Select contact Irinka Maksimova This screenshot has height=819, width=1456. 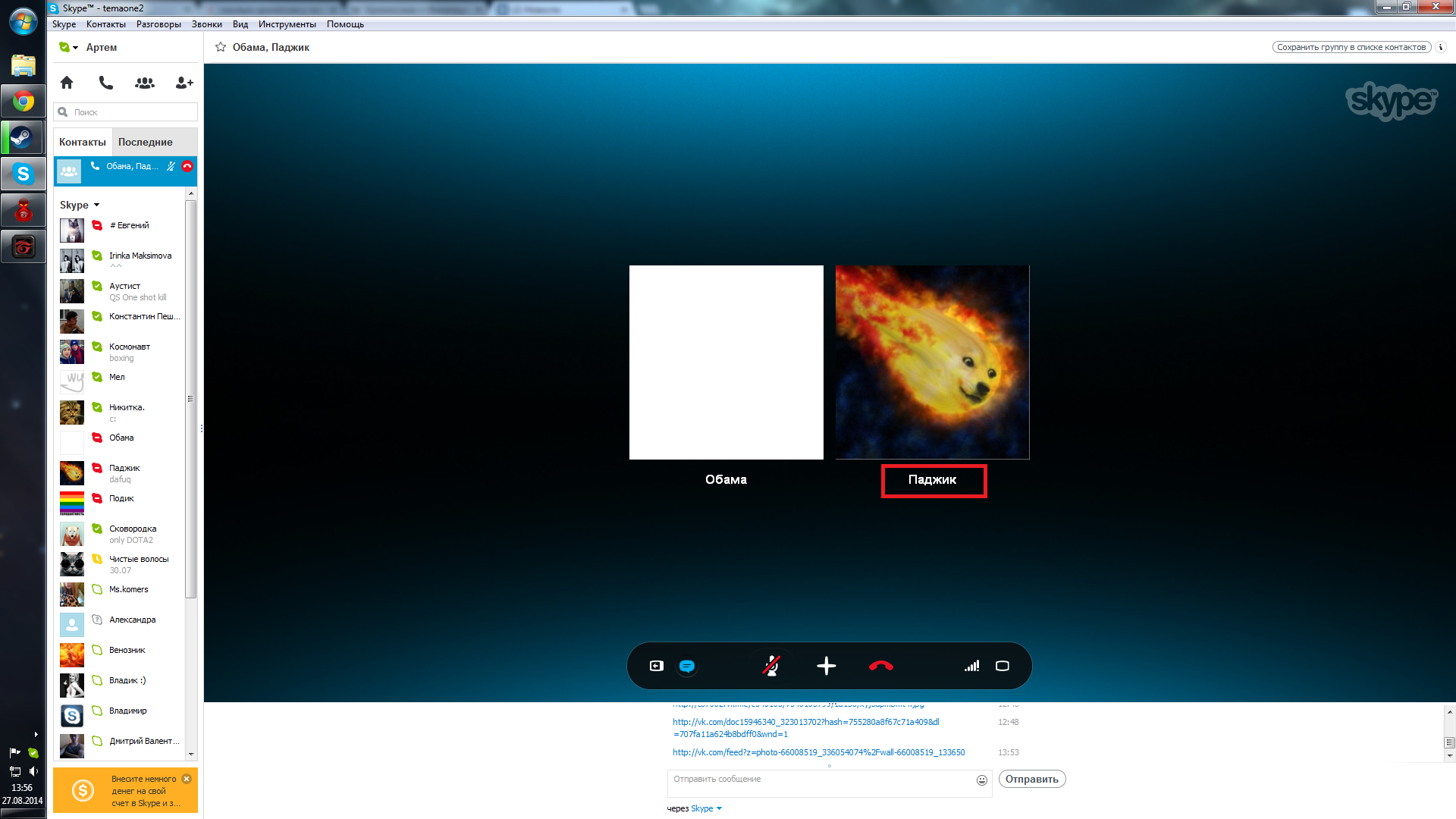120,261
